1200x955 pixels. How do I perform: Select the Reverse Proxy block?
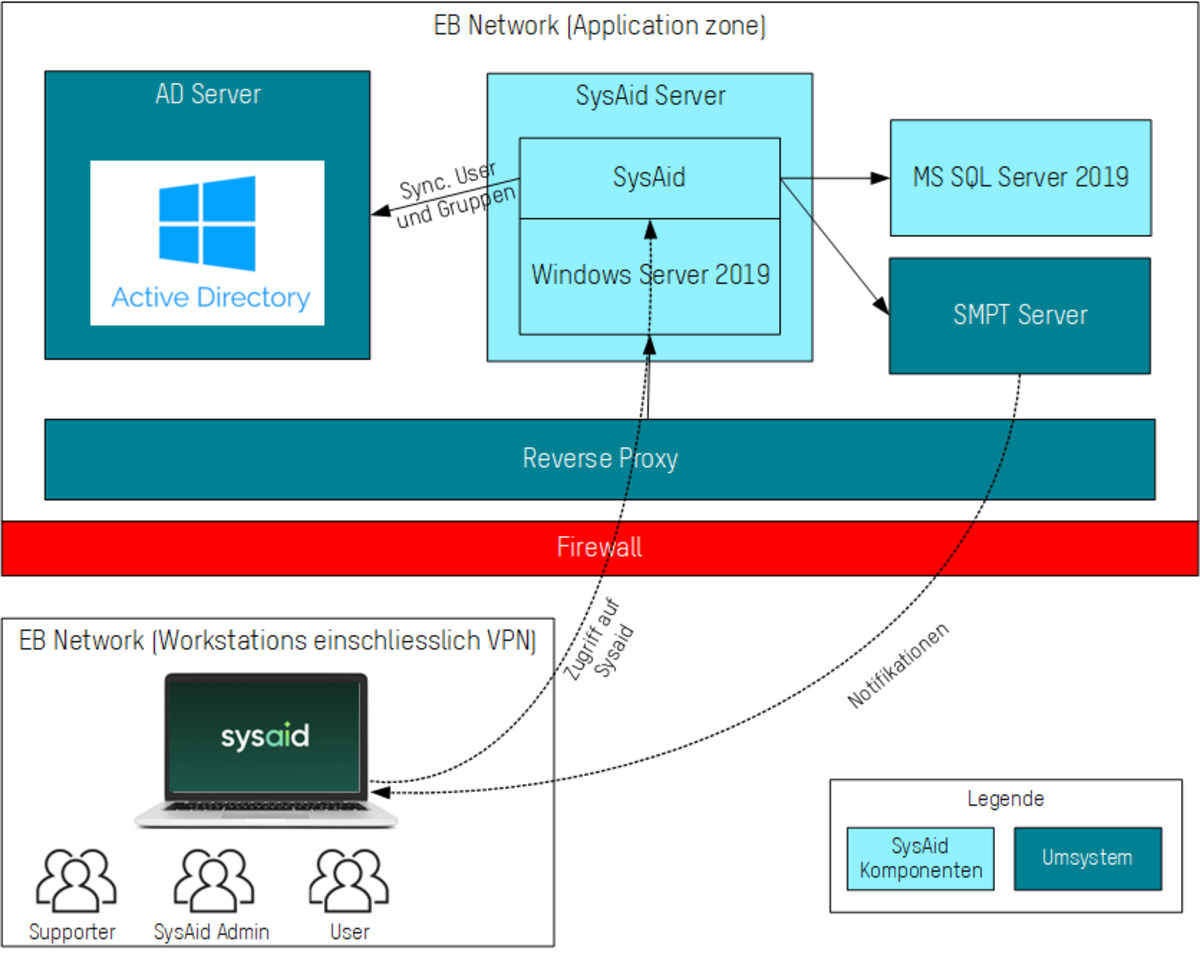point(600,459)
